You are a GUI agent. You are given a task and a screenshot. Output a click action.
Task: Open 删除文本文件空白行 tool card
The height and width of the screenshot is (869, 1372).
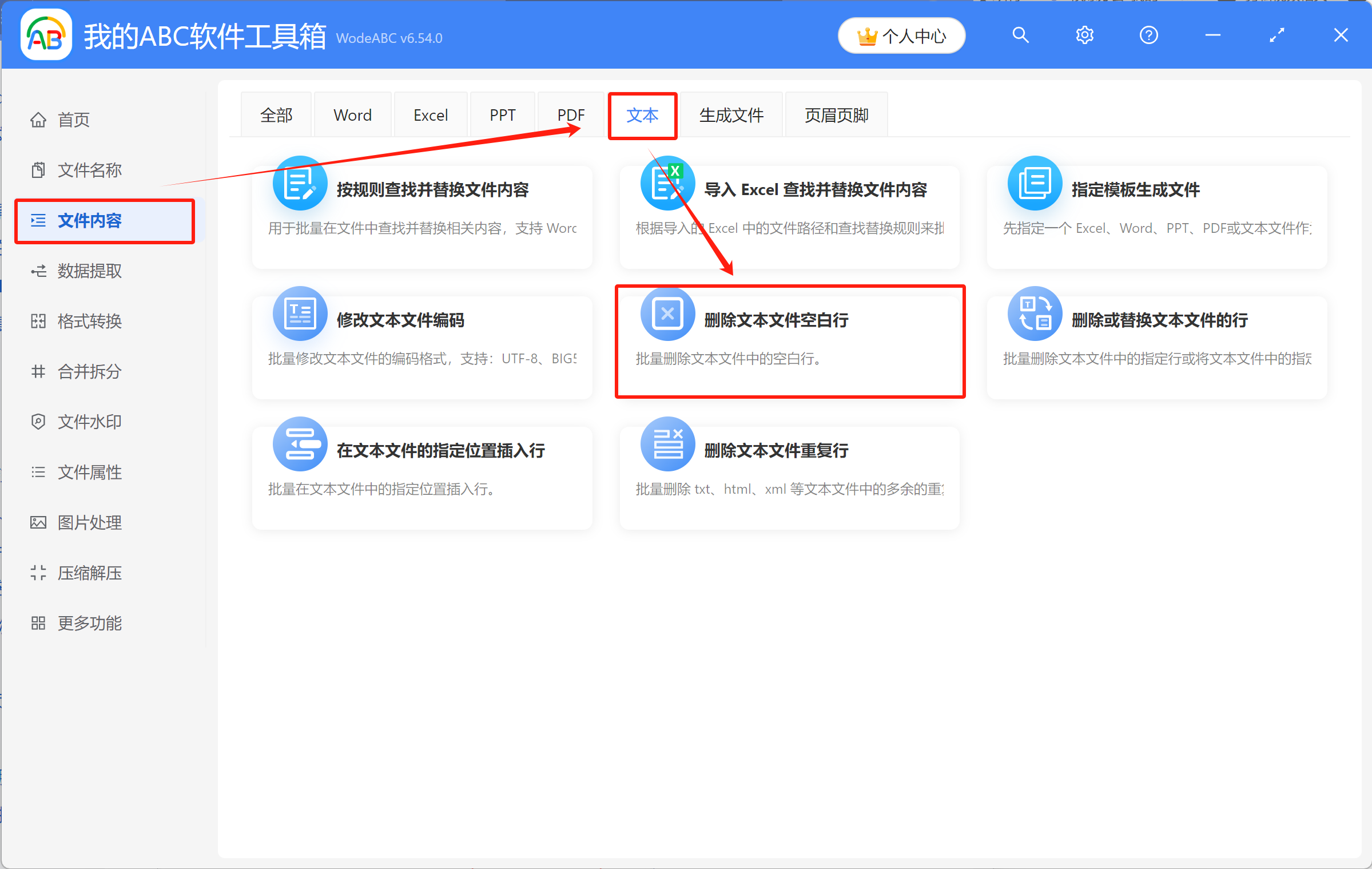(789, 342)
